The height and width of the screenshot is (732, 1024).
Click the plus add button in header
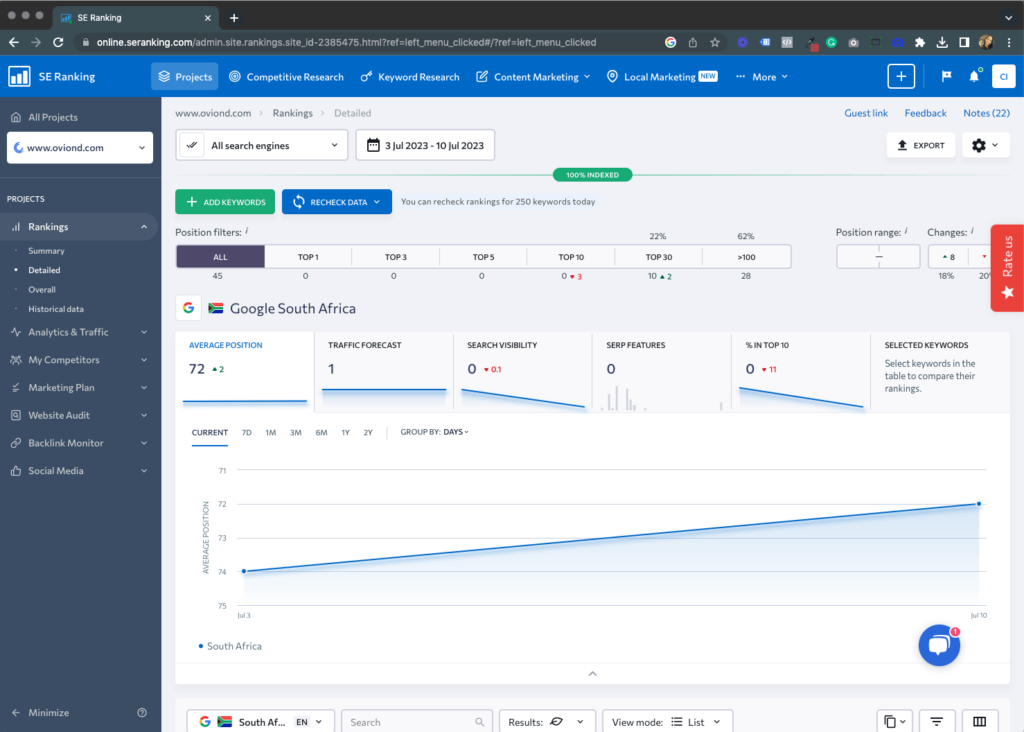click(901, 76)
